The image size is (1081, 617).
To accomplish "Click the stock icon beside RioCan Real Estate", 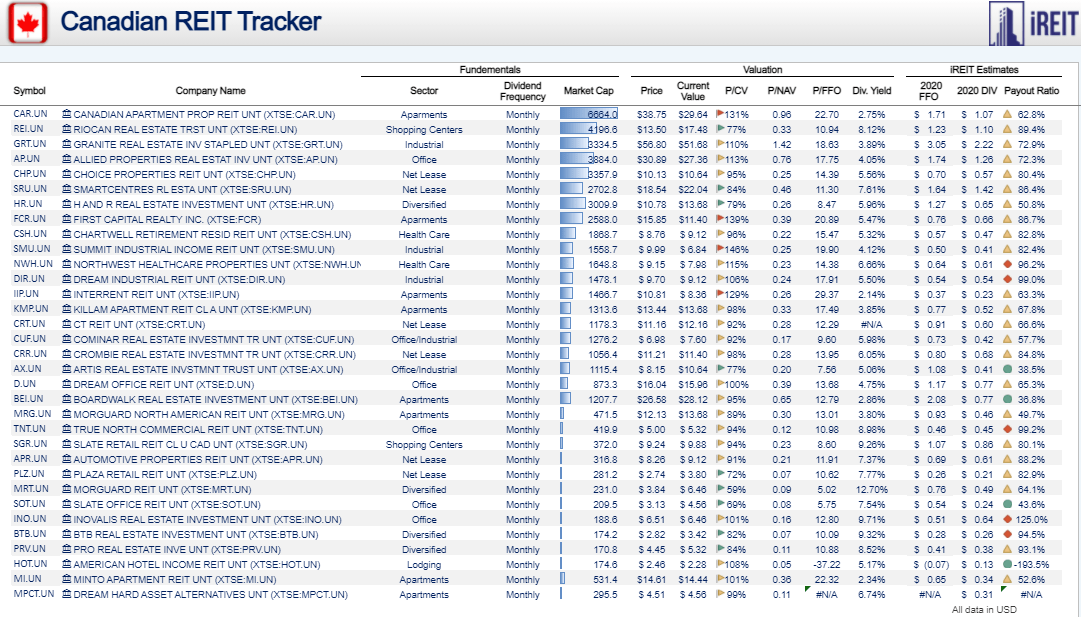I will pos(67,130).
